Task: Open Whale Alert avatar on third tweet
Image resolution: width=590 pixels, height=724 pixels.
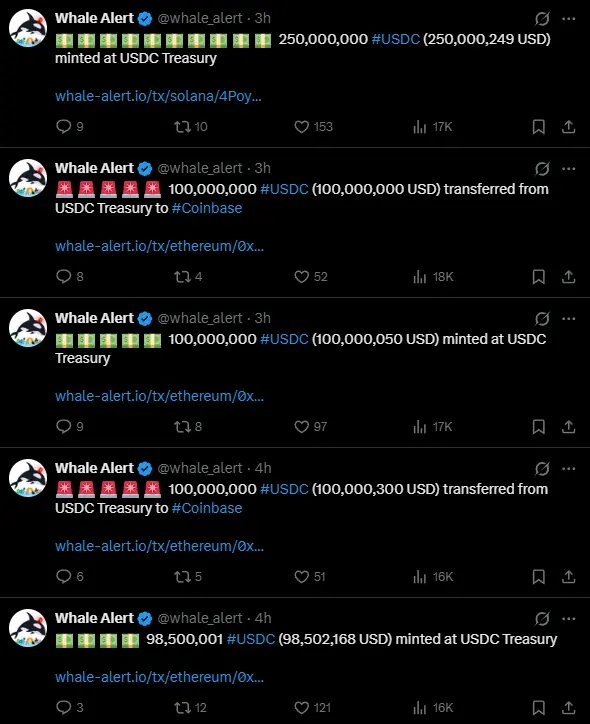Action: 28,328
